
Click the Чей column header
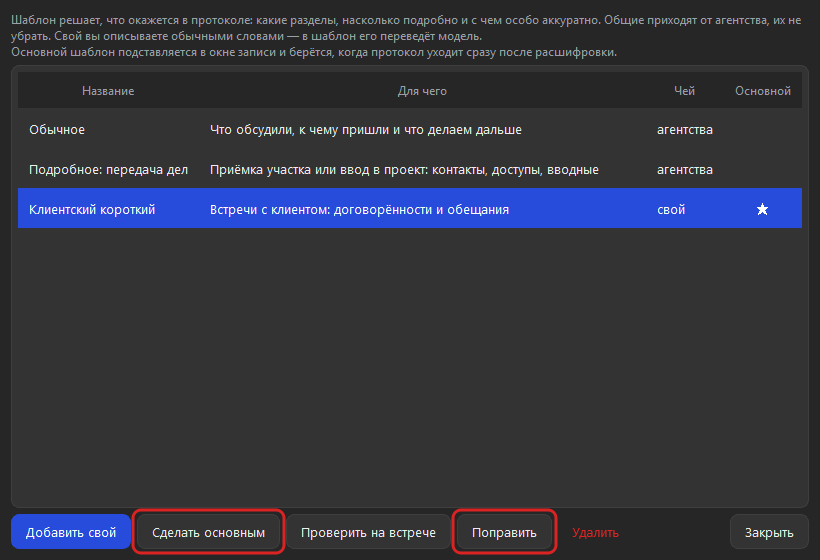point(684,90)
